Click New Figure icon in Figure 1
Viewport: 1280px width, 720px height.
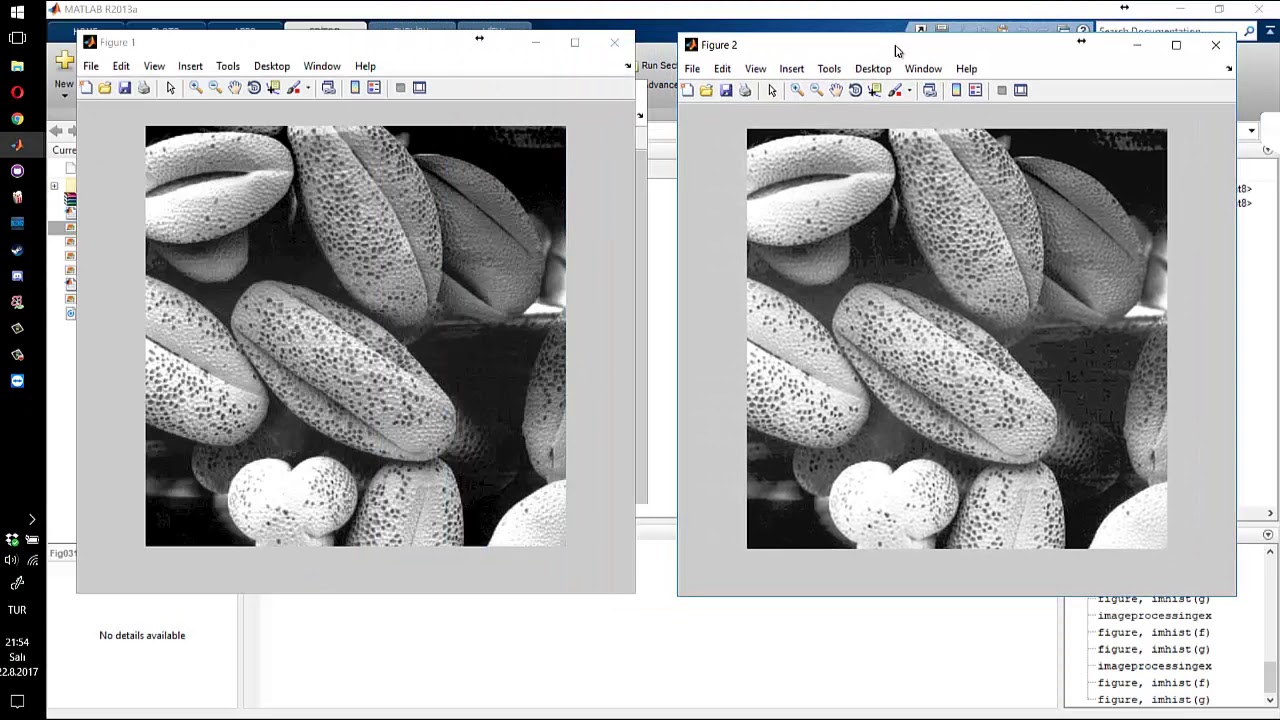coord(86,88)
